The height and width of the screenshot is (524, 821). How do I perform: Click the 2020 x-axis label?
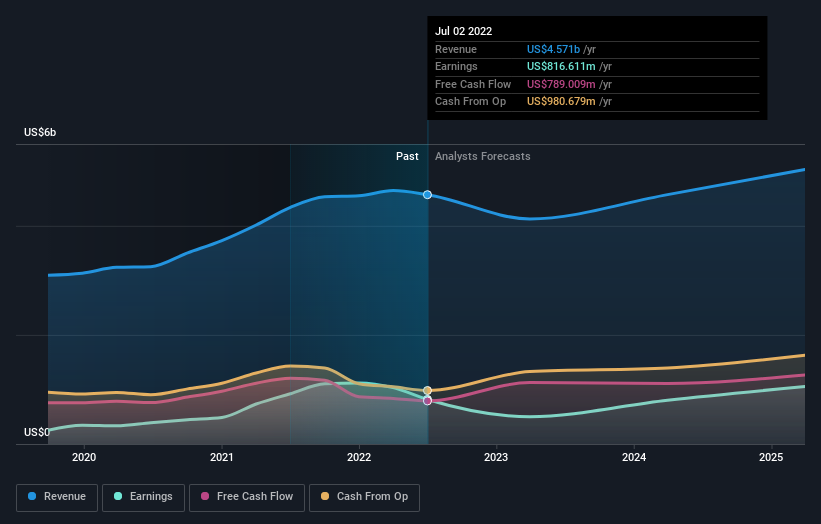click(84, 458)
